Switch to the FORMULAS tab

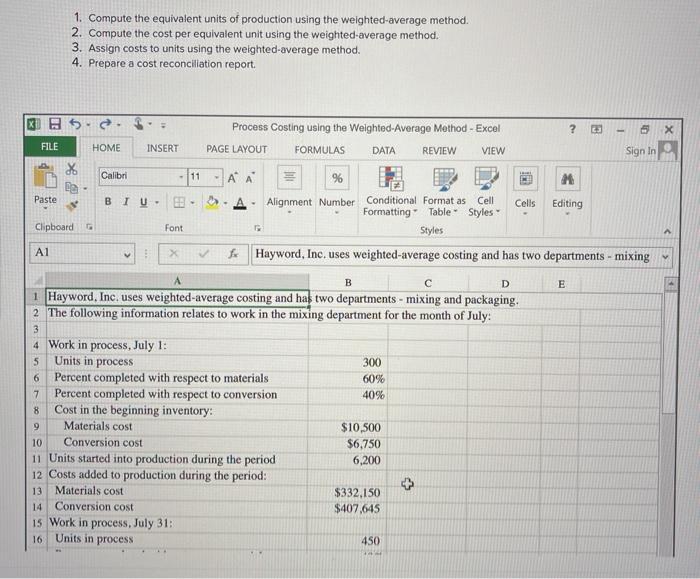[320, 150]
